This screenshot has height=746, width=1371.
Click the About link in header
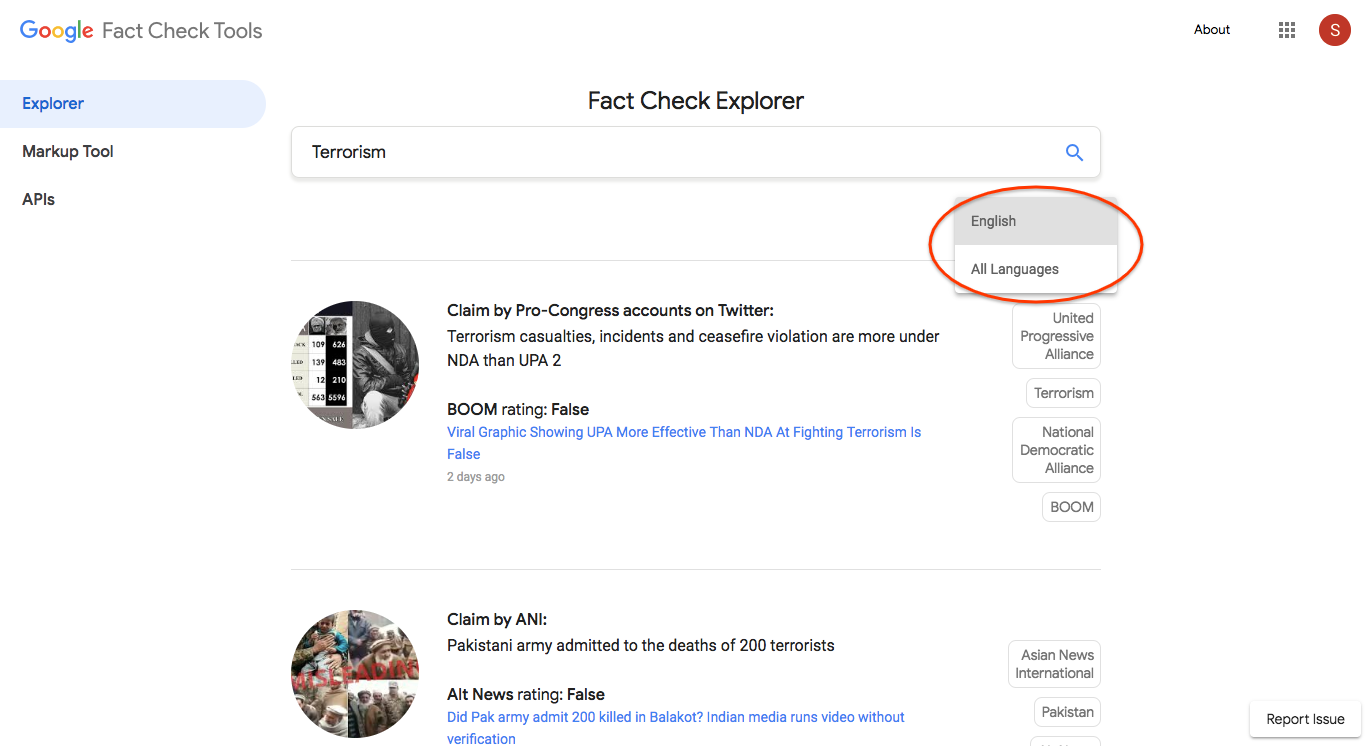click(1212, 30)
